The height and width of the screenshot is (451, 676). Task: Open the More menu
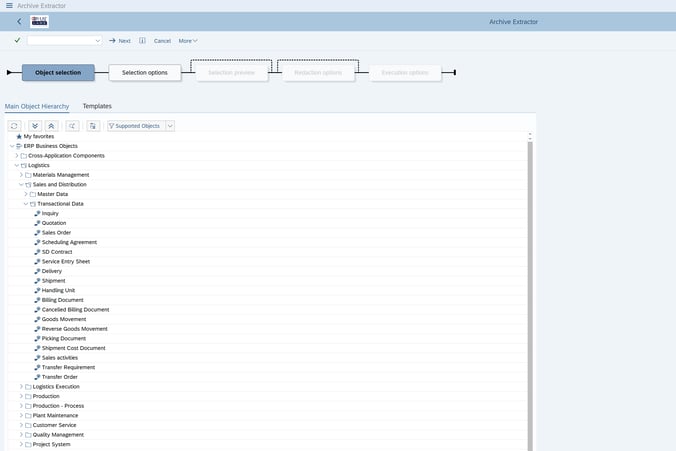click(x=188, y=41)
